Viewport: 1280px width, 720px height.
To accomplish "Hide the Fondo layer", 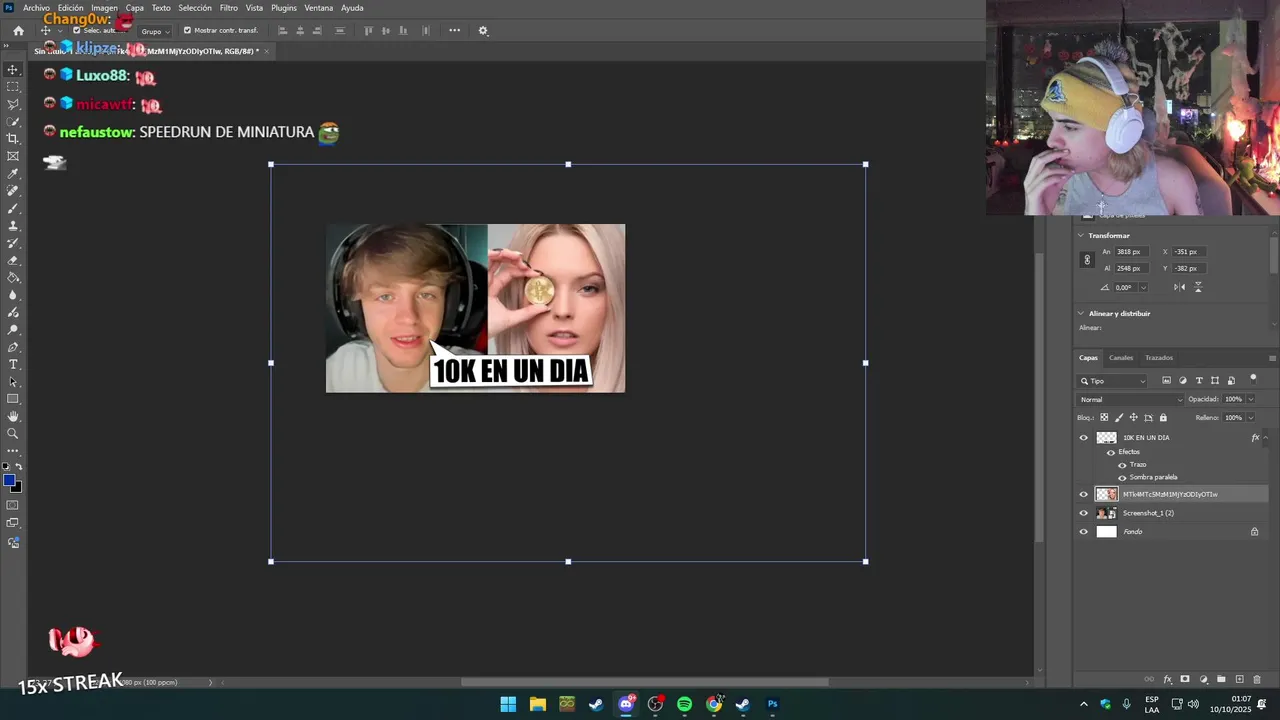I will point(1083,532).
